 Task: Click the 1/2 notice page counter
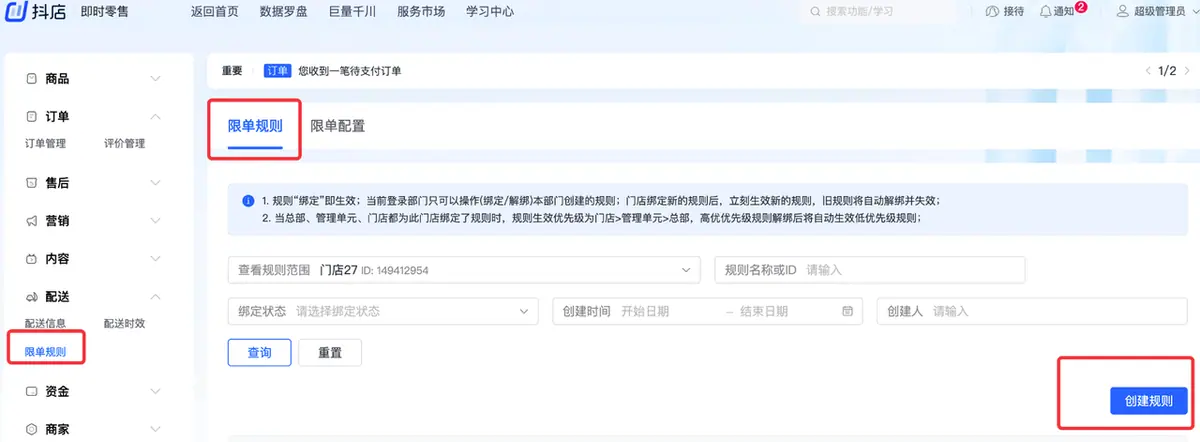tap(1166, 71)
